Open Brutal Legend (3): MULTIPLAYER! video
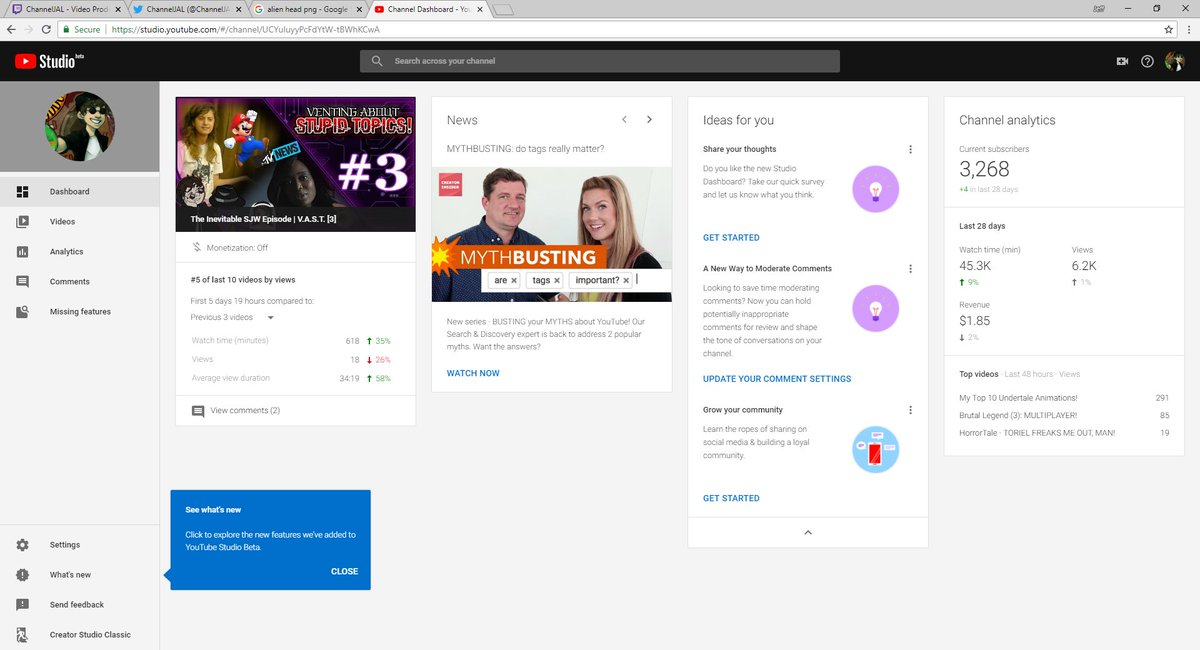 [1018, 415]
